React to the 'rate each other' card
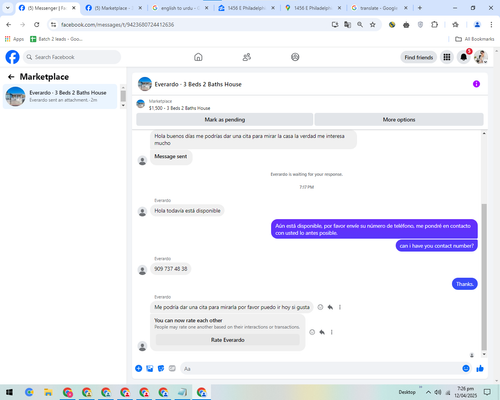The image size is (500, 400). [312, 332]
